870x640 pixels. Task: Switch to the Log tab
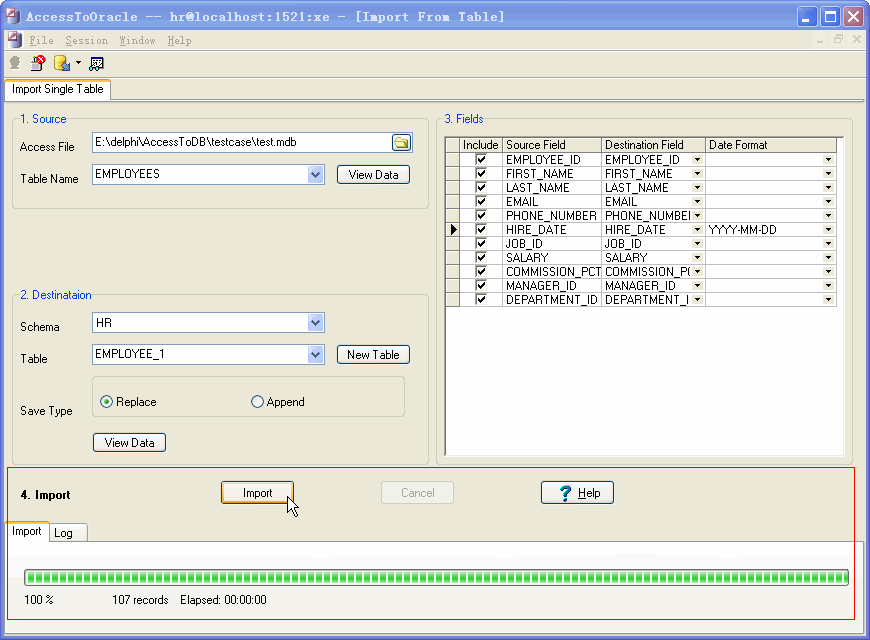pyautogui.click(x=68, y=533)
